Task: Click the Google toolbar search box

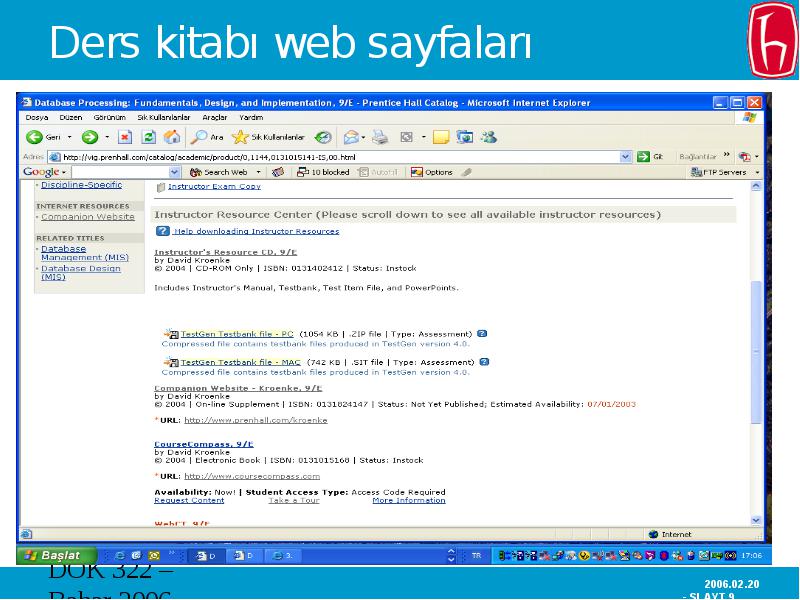Action: (x=120, y=172)
